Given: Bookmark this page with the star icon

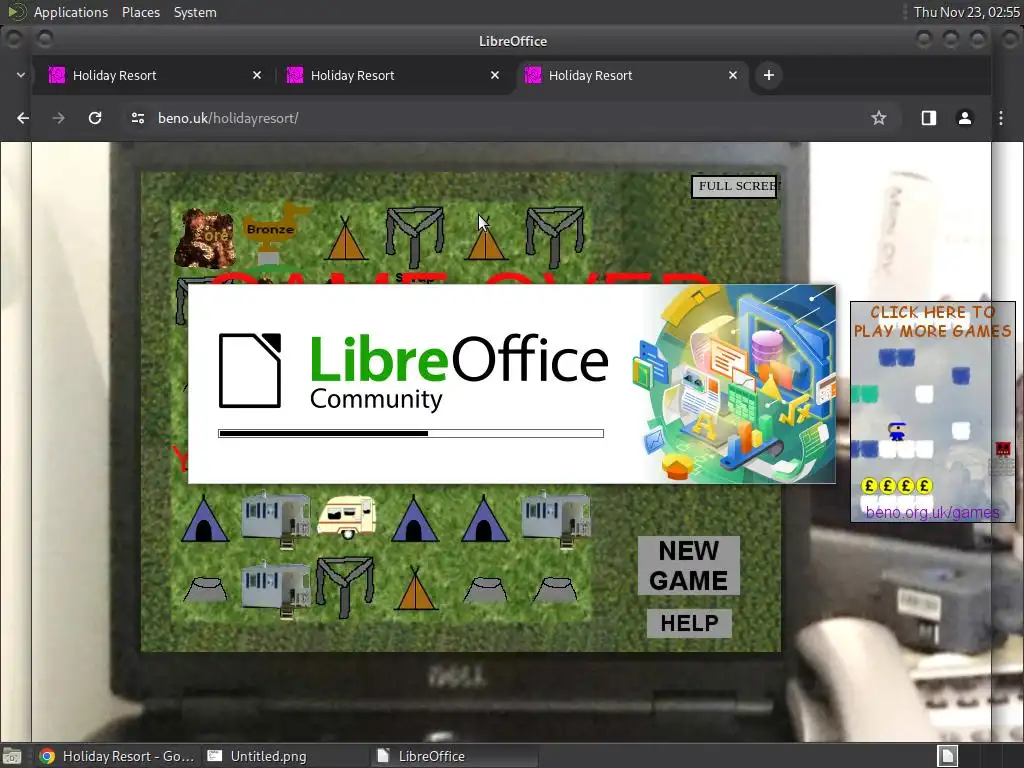Looking at the screenshot, I should [878, 118].
